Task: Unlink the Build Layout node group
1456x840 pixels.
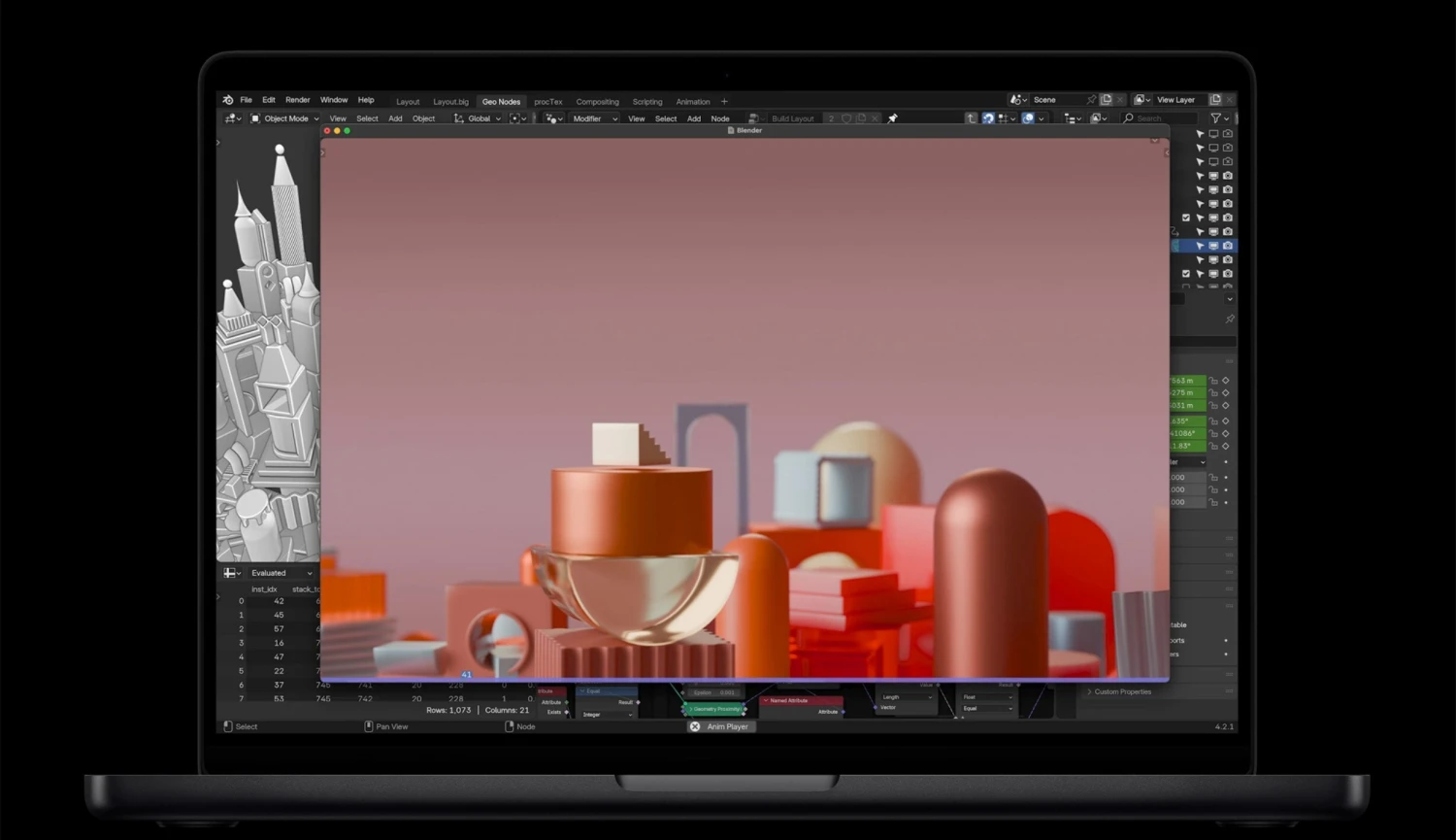Action: pos(875,118)
